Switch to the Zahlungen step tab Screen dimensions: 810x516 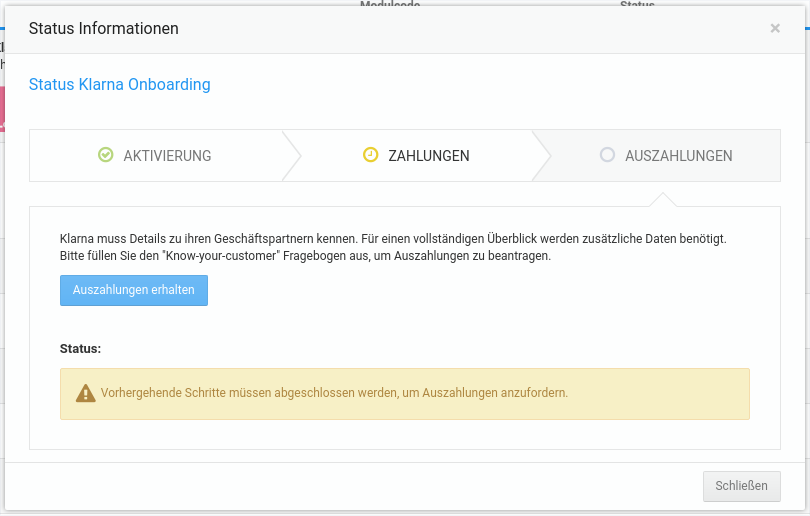point(416,155)
